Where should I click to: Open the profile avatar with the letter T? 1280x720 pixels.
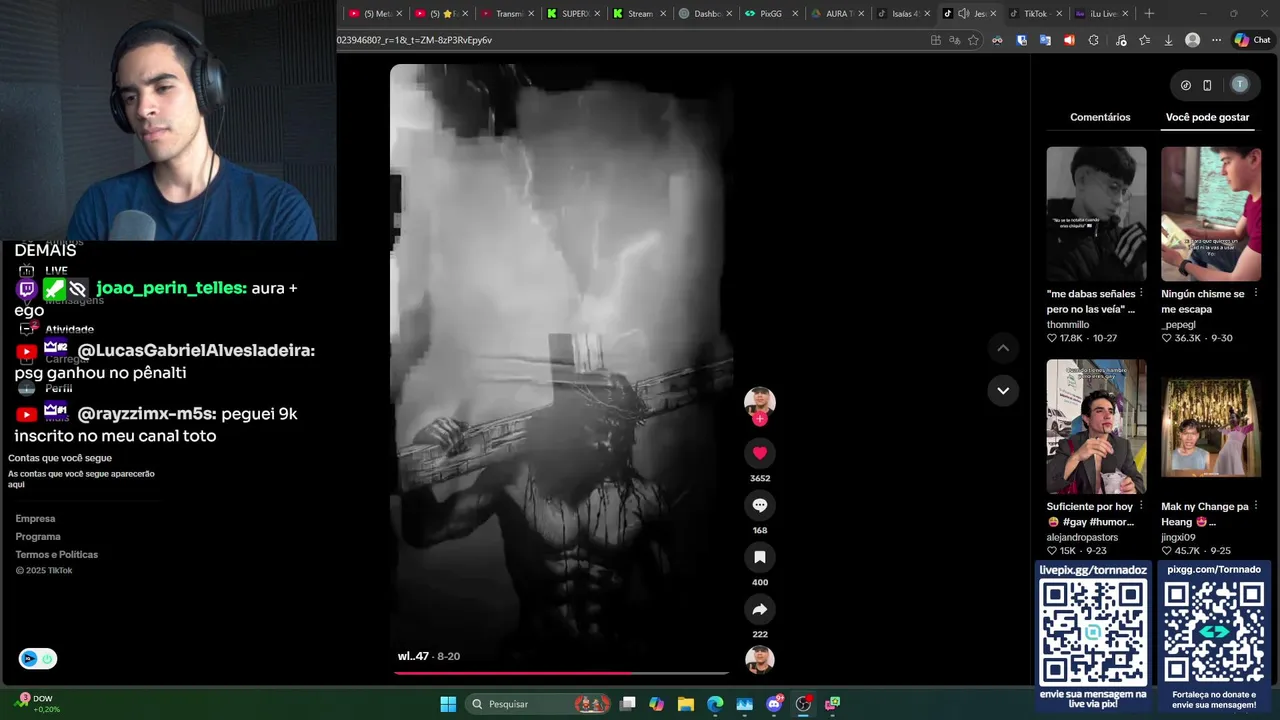click(1240, 85)
